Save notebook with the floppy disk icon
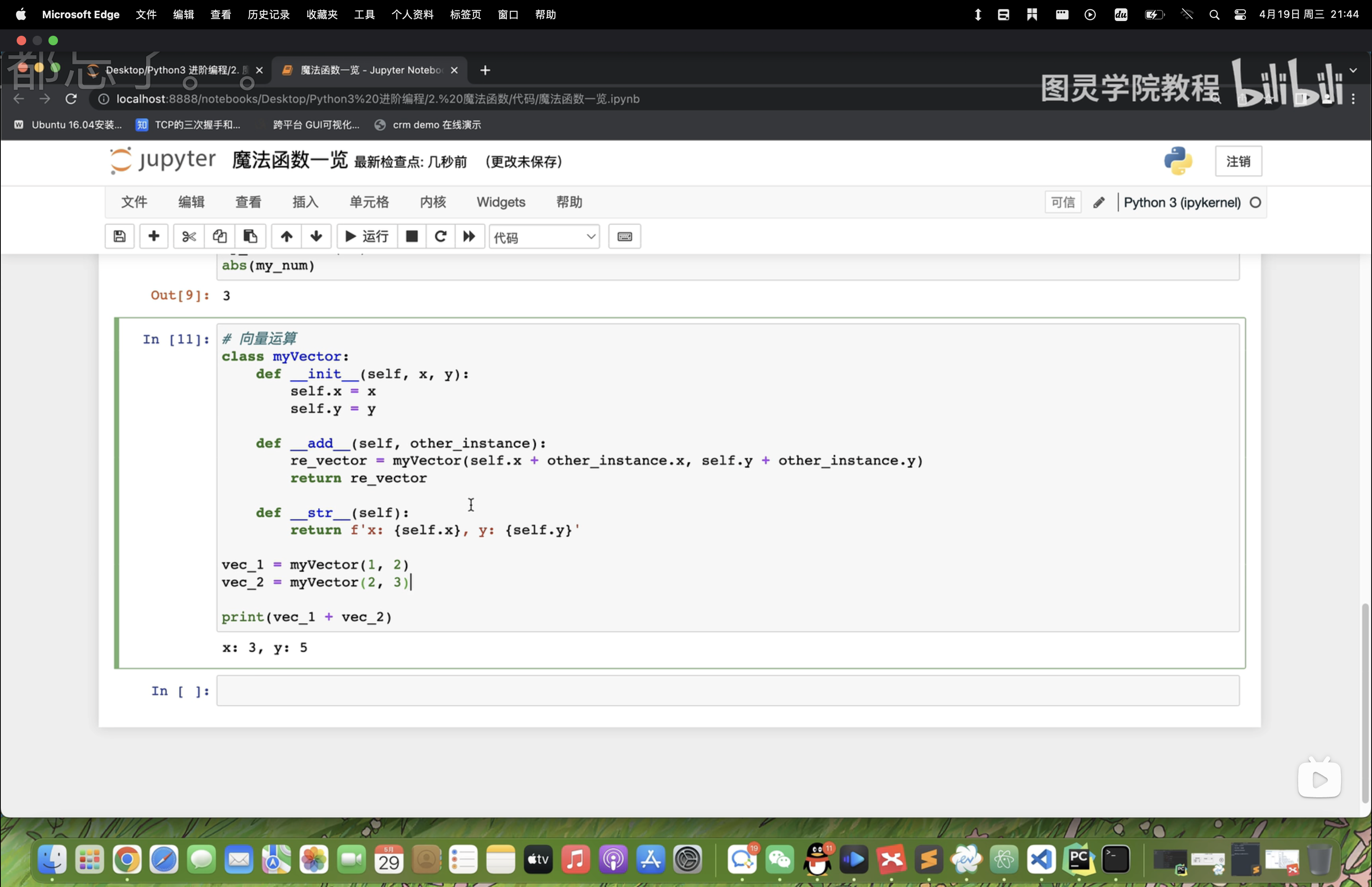 [x=119, y=236]
